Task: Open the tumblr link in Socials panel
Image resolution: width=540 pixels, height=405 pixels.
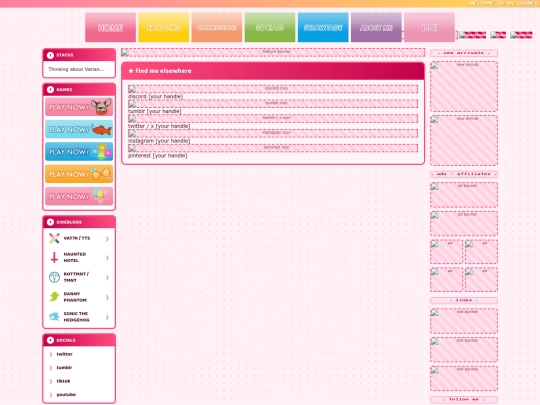Action: coord(64,367)
